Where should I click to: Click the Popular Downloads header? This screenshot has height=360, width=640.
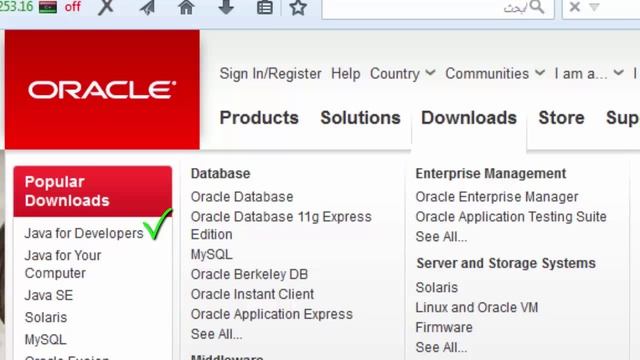pos(93,191)
